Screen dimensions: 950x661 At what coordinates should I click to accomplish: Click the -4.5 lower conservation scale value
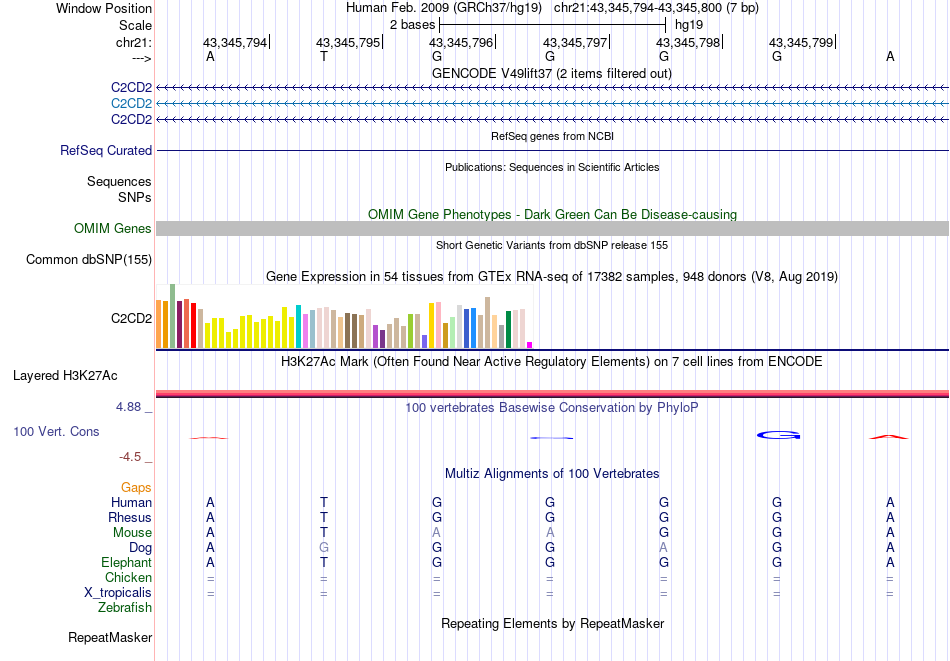(x=130, y=457)
